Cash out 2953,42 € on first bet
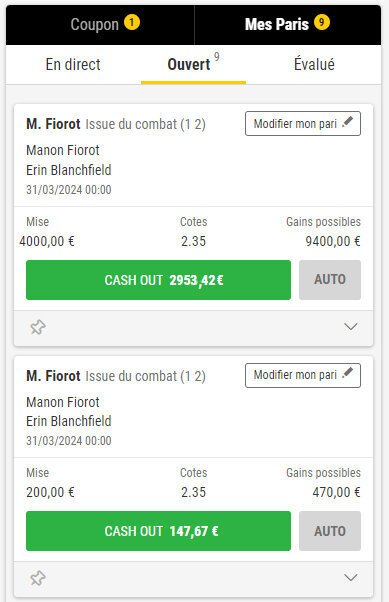Image resolution: width=389 pixels, height=602 pixels. pos(159,280)
